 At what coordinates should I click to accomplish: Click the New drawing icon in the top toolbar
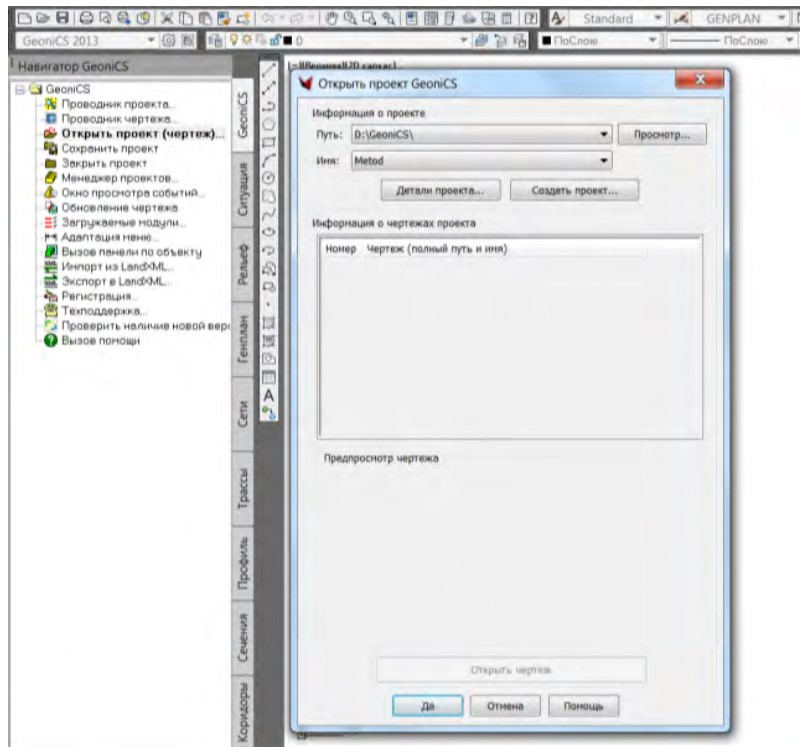[24, 19]
